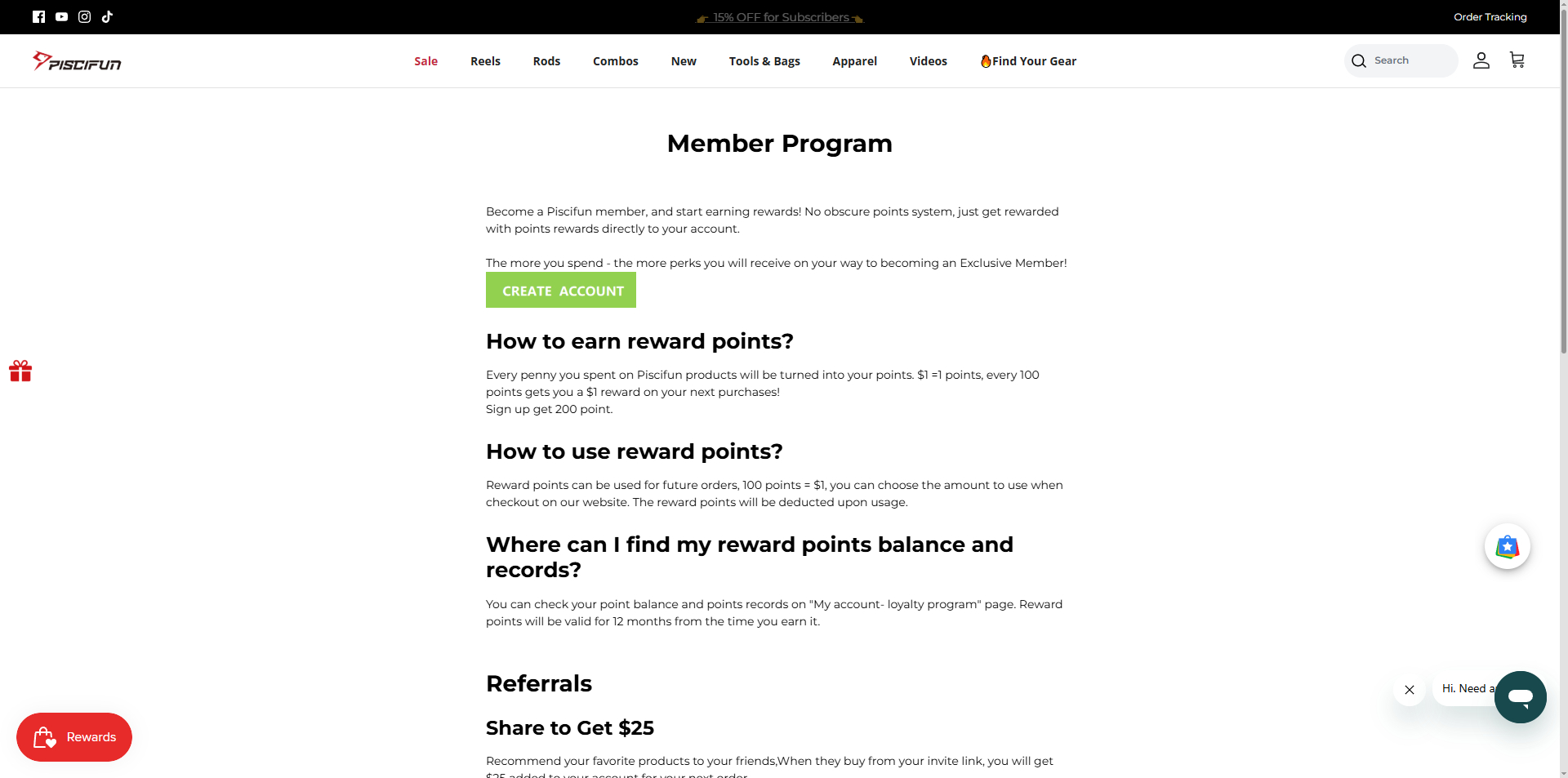Image resolution: width=1568 pixels, height=778 pixels.
Task: Select Tools & Bags menu item
Action: [764, 61]
